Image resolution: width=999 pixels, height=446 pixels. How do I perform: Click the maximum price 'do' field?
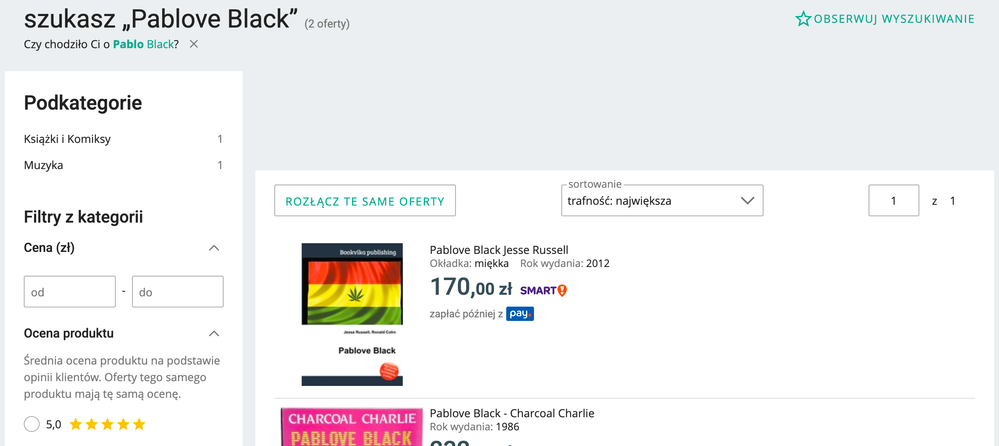coord(177,292)
